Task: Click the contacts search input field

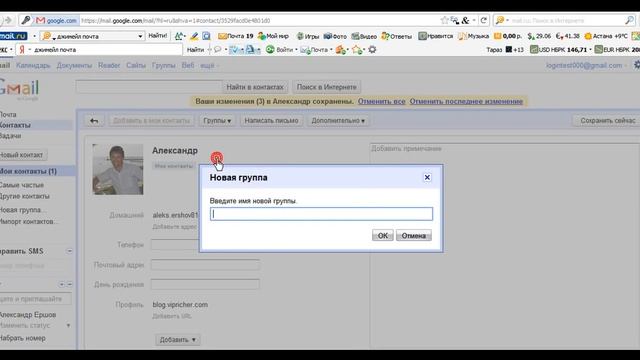Action: click(x=149, y=87)
